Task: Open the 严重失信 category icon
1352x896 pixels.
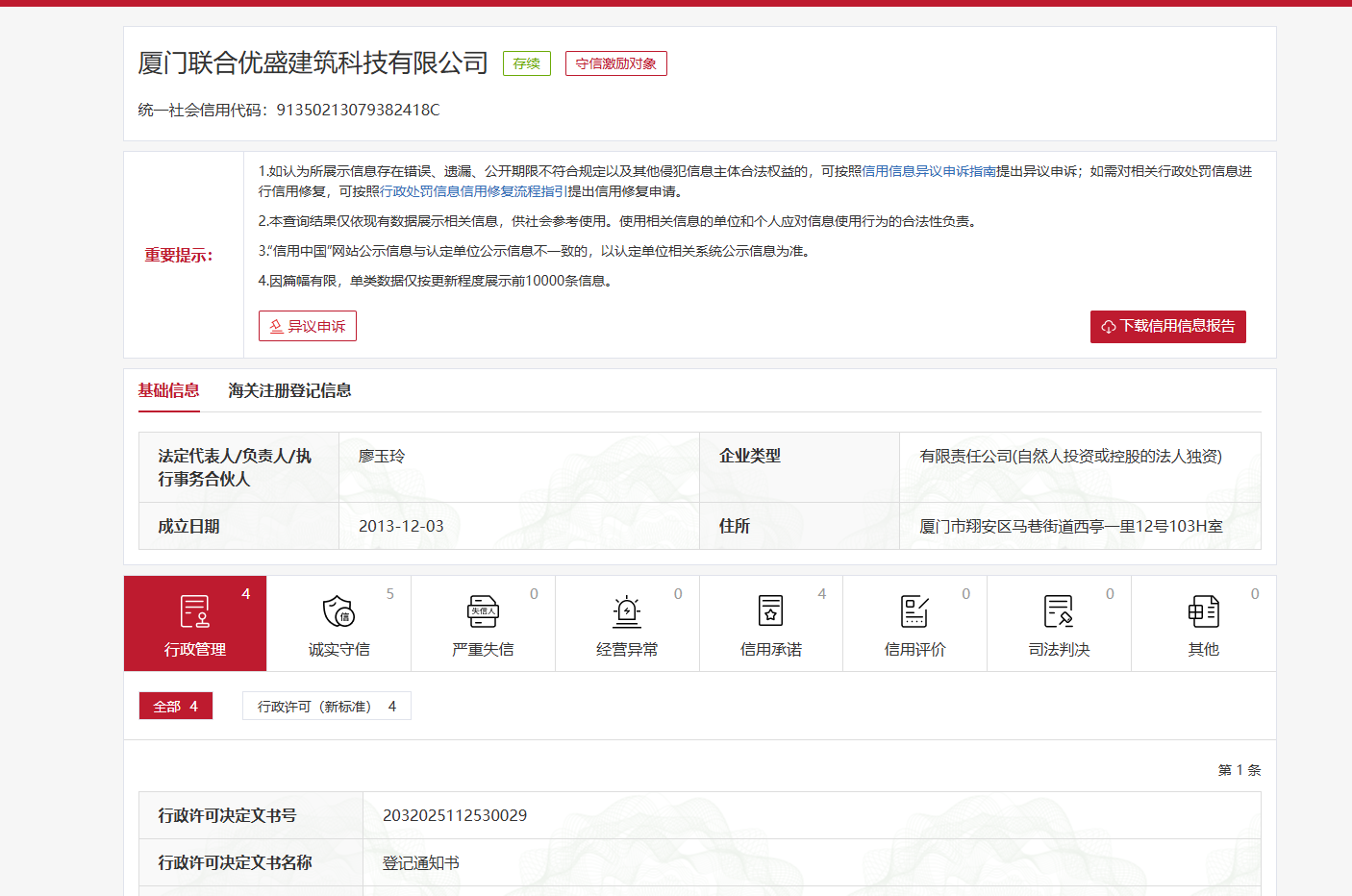Action: pyautogui.click(x=483, y=611)
